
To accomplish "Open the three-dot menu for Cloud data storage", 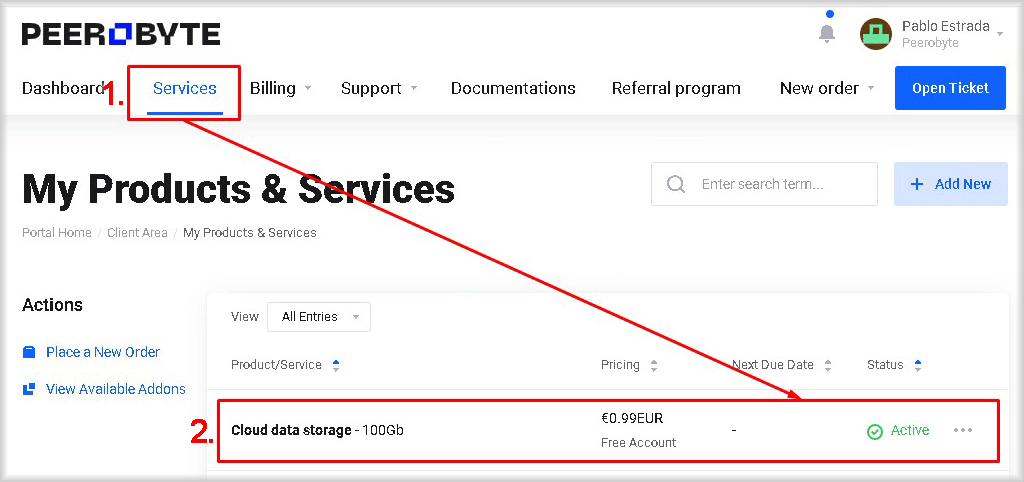I will 963,430.
